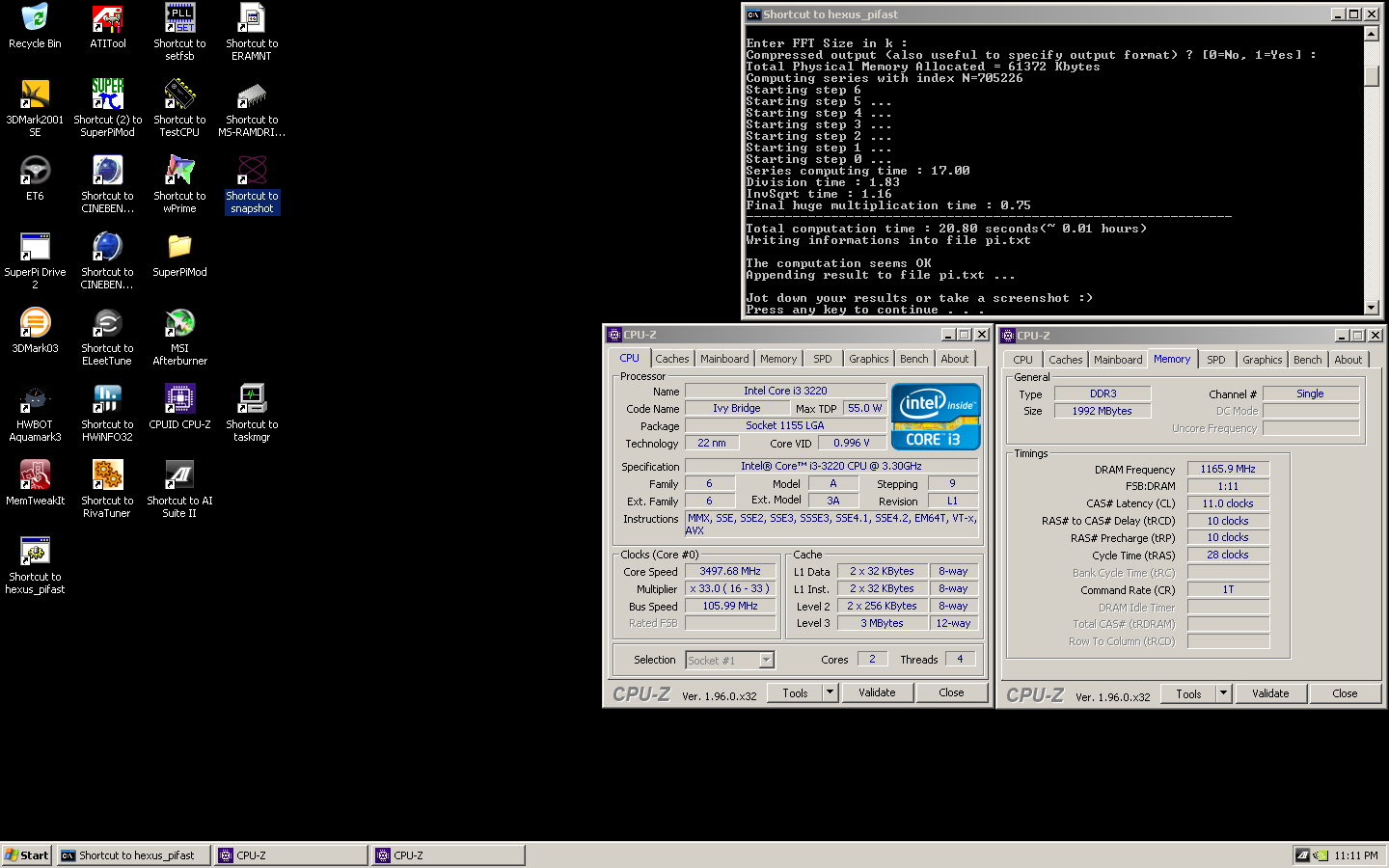
Task: Select the ET6 desktop icon
Action: click(x=35, y=179)
